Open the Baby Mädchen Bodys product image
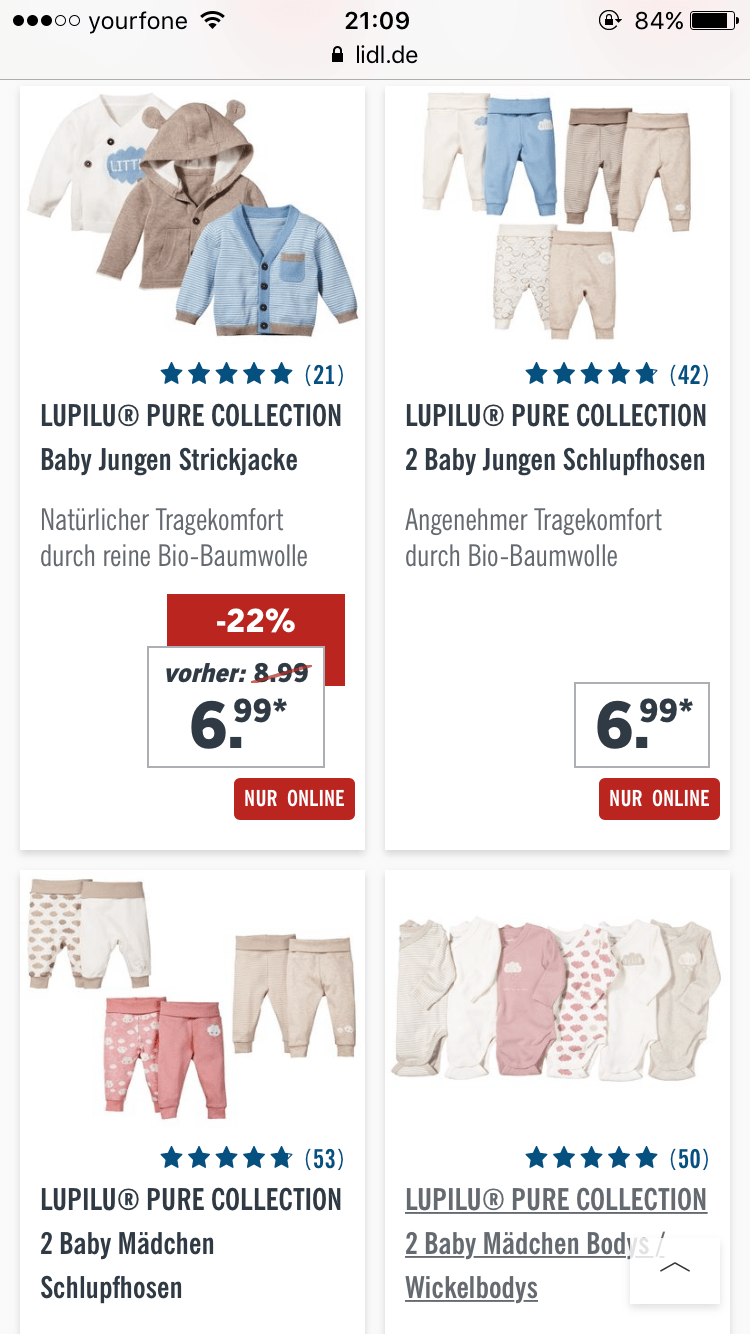The height and width of the screenshot is (1334, 750). (x=557, y=1000)
